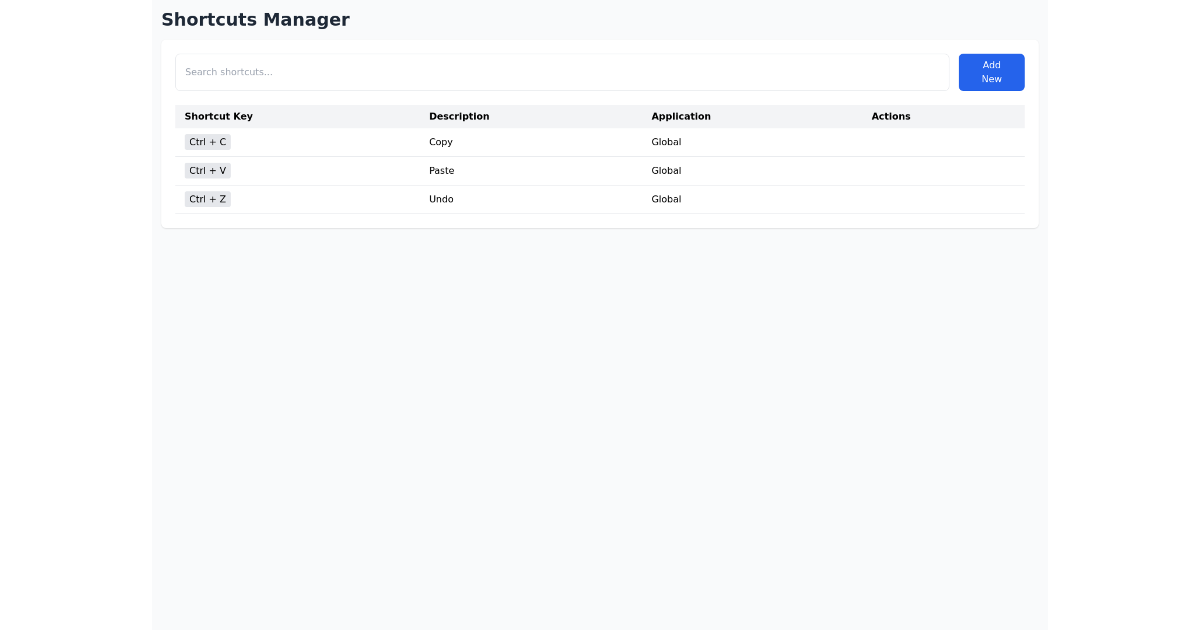Image resolution: width=1200 pixels, height=630 pixels.
Task: Click the Application column header
Action: pos(680,116)
